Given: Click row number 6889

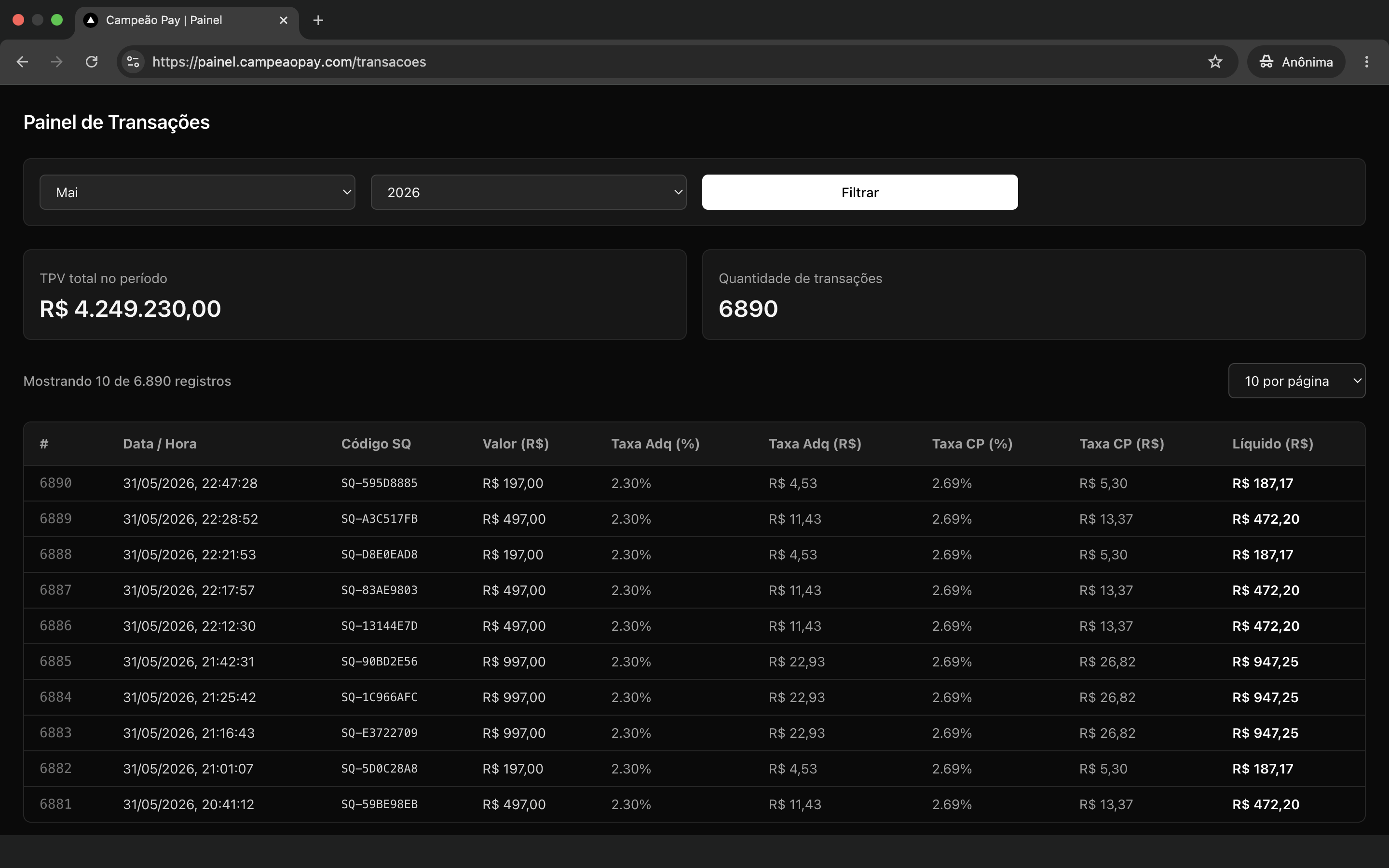Looking at the screenshot, I should click(55, 519).
